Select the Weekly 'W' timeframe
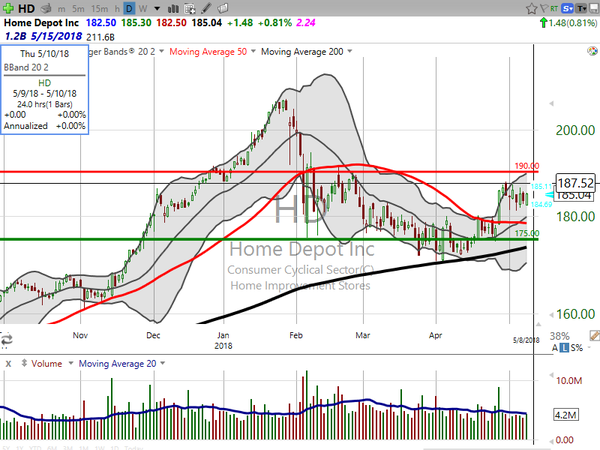 [143, 8]
